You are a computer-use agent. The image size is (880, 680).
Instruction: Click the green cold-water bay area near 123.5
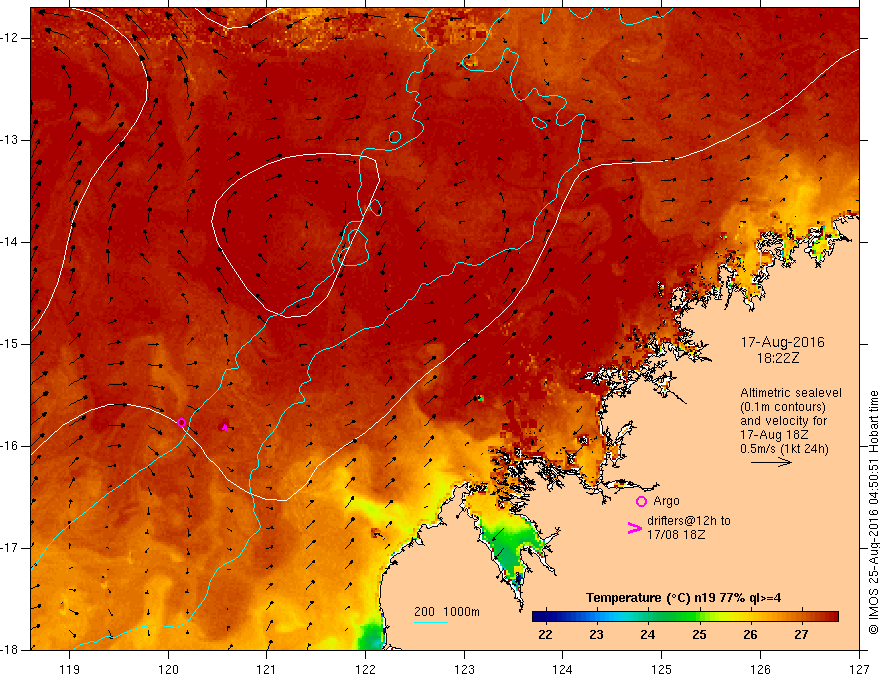508,547
